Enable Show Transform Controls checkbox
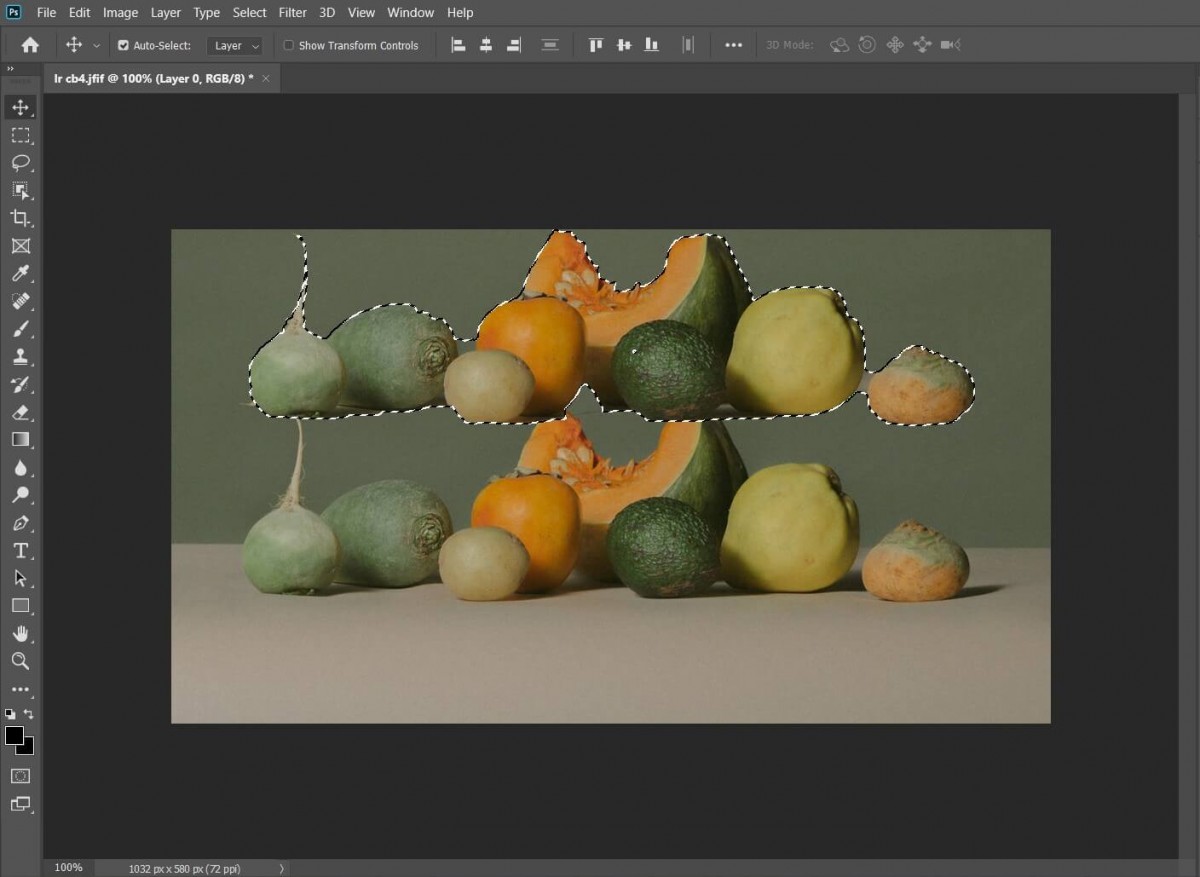Image resolution: width=1200 pixels, height=877 pixels. [289, 45]
